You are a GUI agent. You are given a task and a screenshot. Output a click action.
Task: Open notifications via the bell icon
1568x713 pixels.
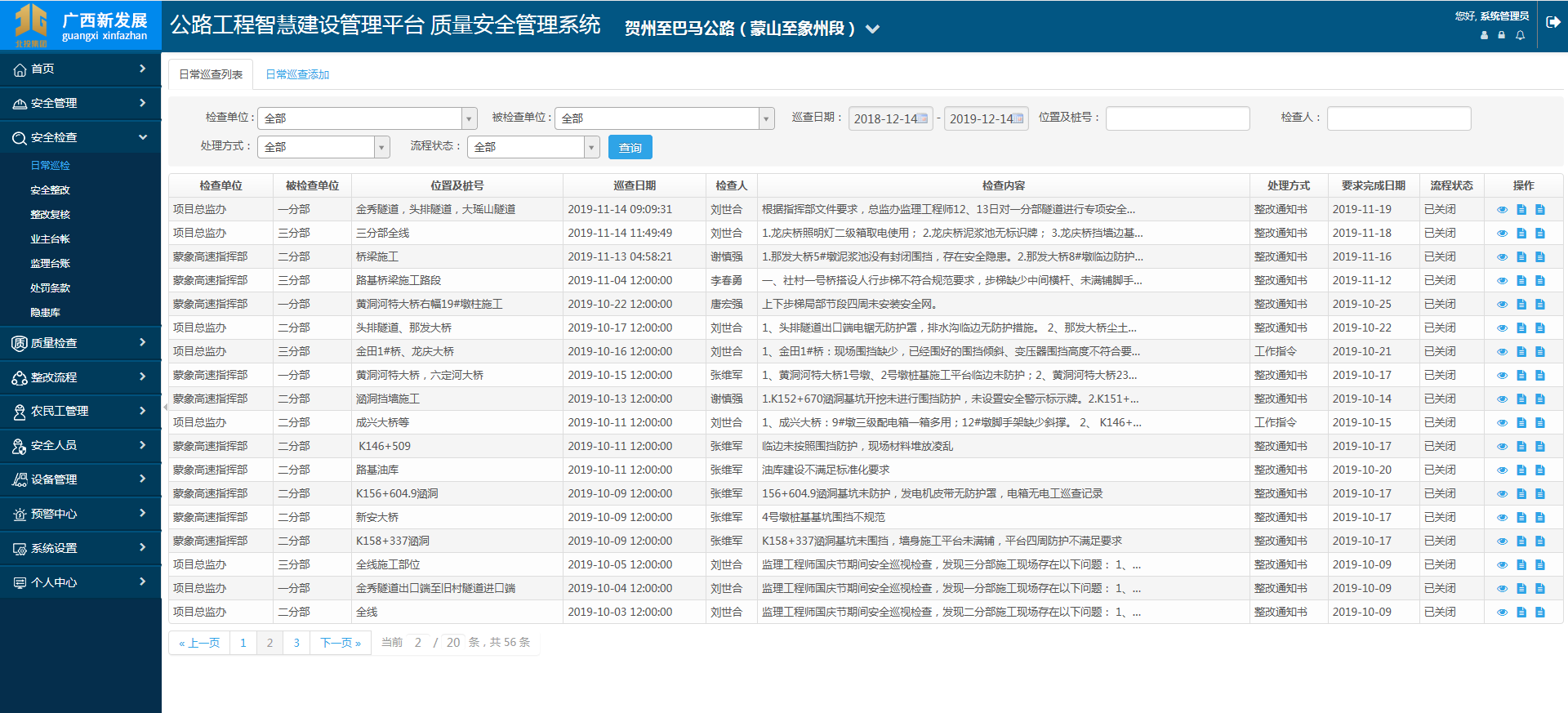pyautogui.click(x=1520, y=35)
